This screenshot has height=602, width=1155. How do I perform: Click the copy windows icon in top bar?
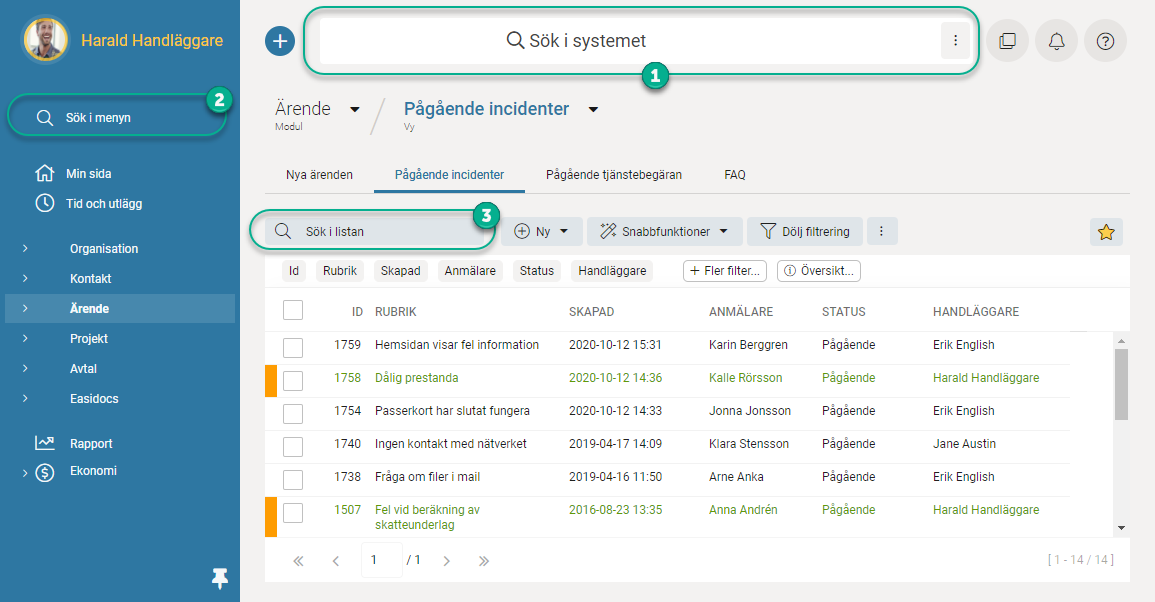[x=1007, y=41]
